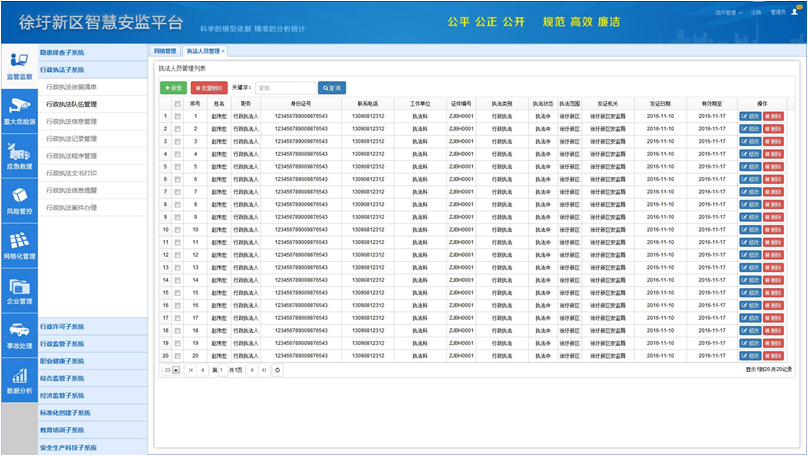Check the checkbox for row 1
808x456 pixels.
pos(178,116)
